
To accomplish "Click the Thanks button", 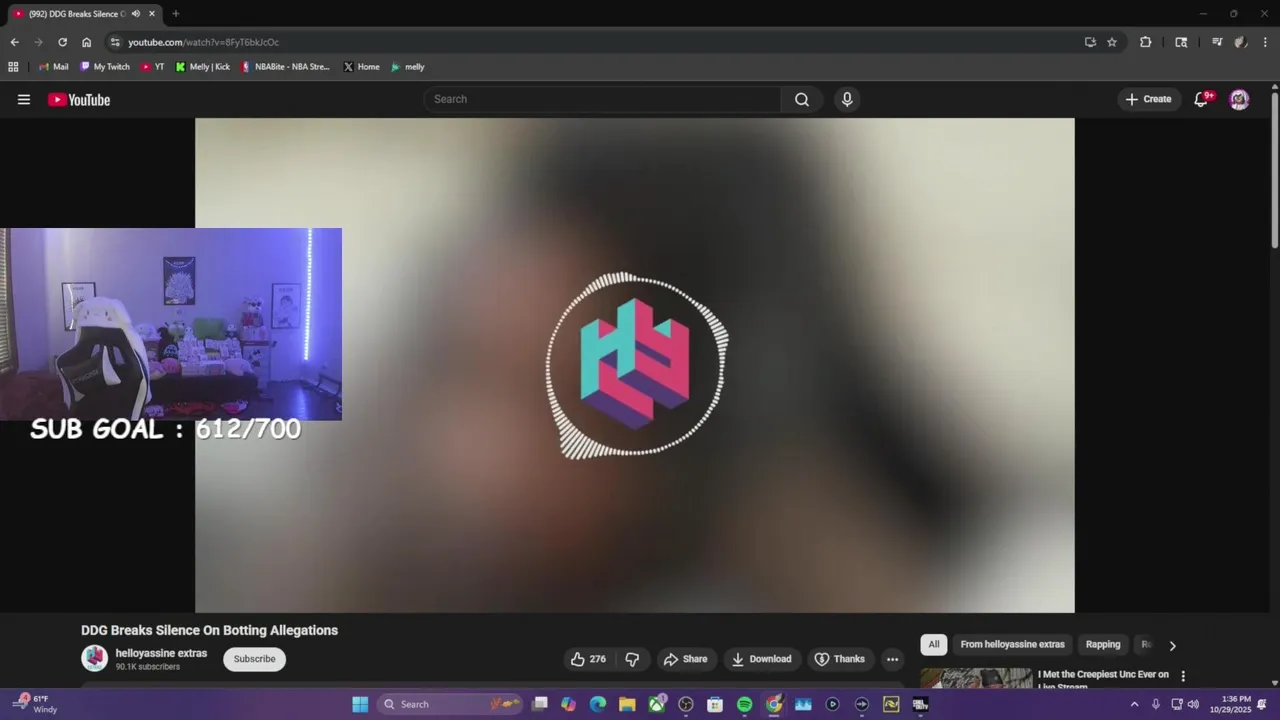I will [x=839, y=659].
